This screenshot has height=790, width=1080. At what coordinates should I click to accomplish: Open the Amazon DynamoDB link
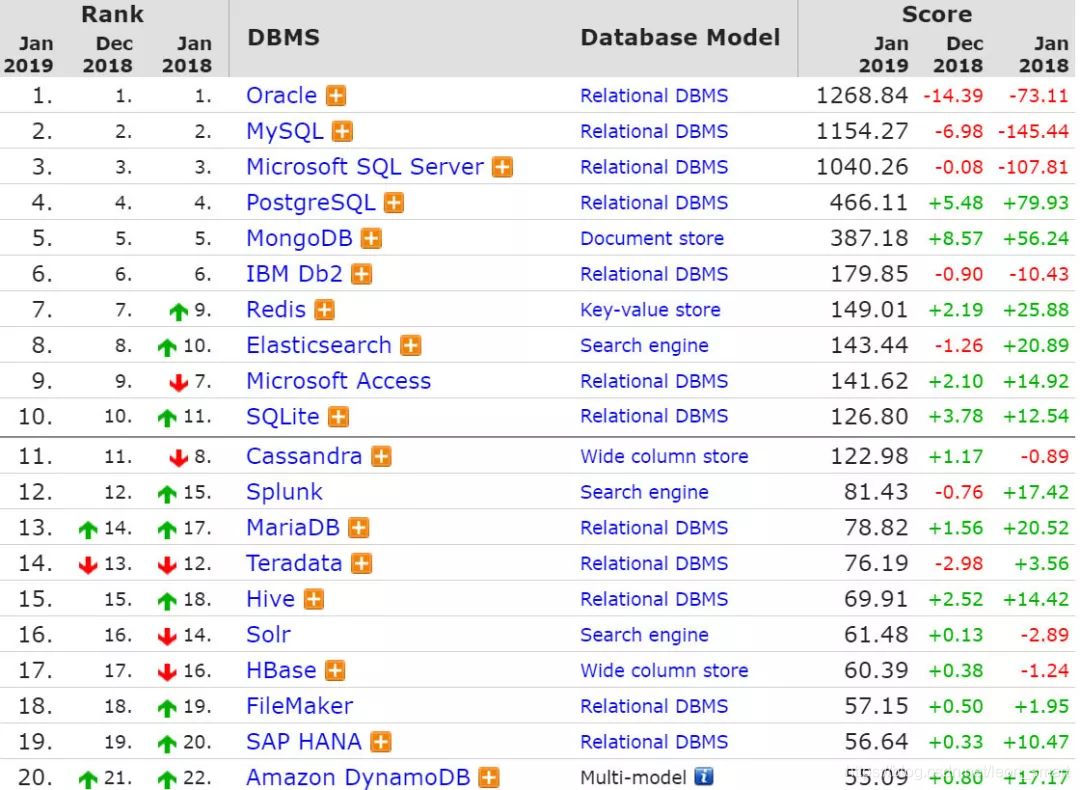(358, 778)
